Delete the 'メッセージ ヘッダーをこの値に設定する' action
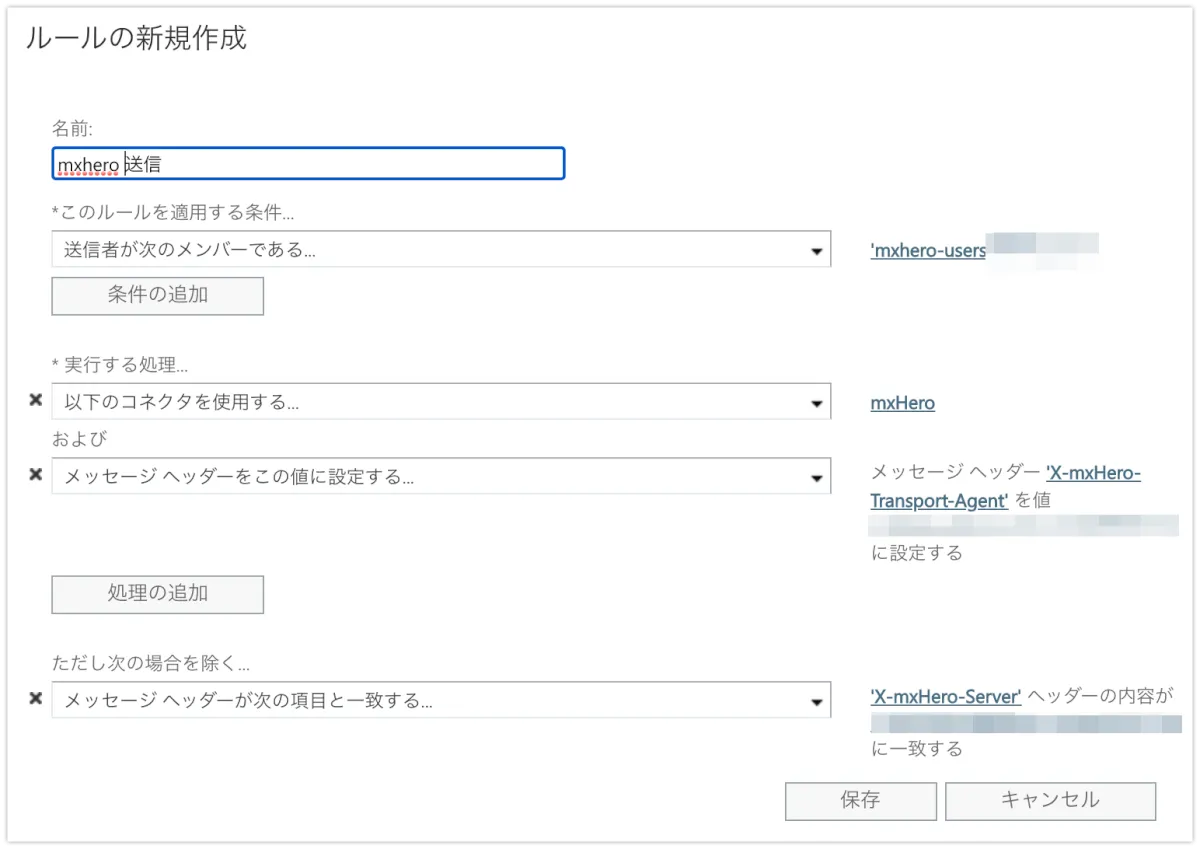Viewport: 1200px width, 849px height. [35, 474]
